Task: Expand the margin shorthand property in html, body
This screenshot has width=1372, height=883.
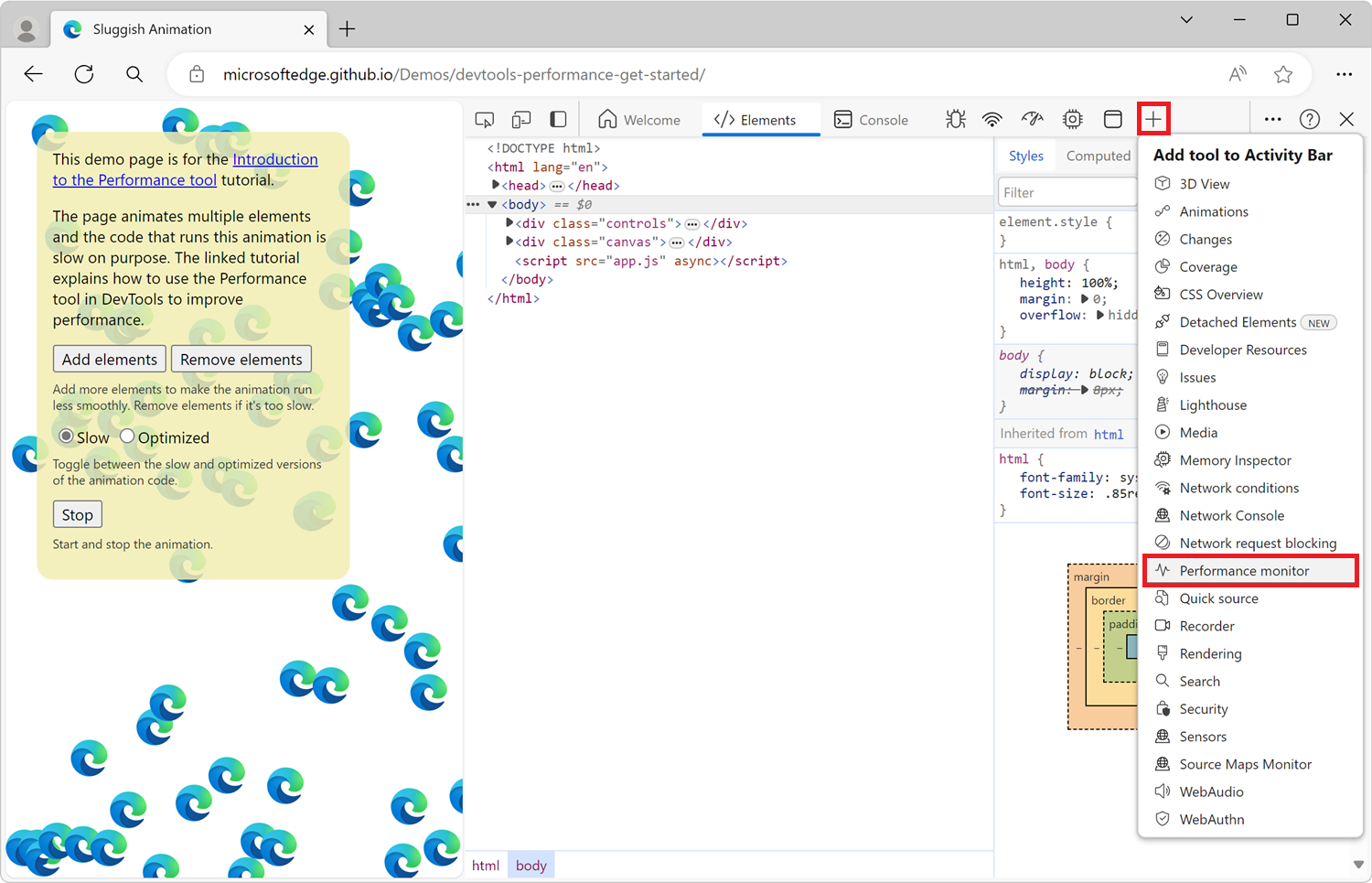Action: (x=1085, y=299)
